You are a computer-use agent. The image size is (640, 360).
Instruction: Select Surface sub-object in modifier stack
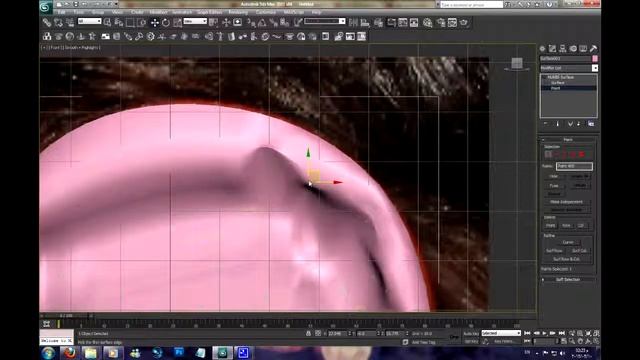558,82
